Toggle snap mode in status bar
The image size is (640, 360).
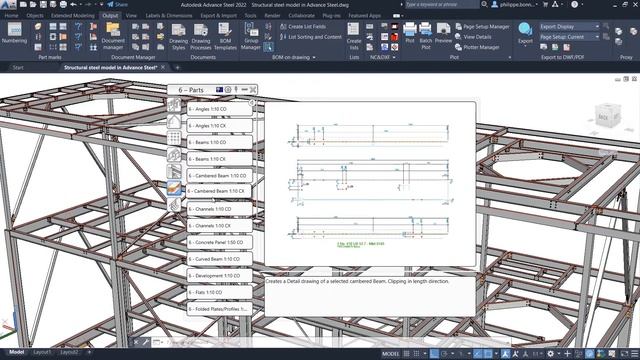(x=416, y=353)
